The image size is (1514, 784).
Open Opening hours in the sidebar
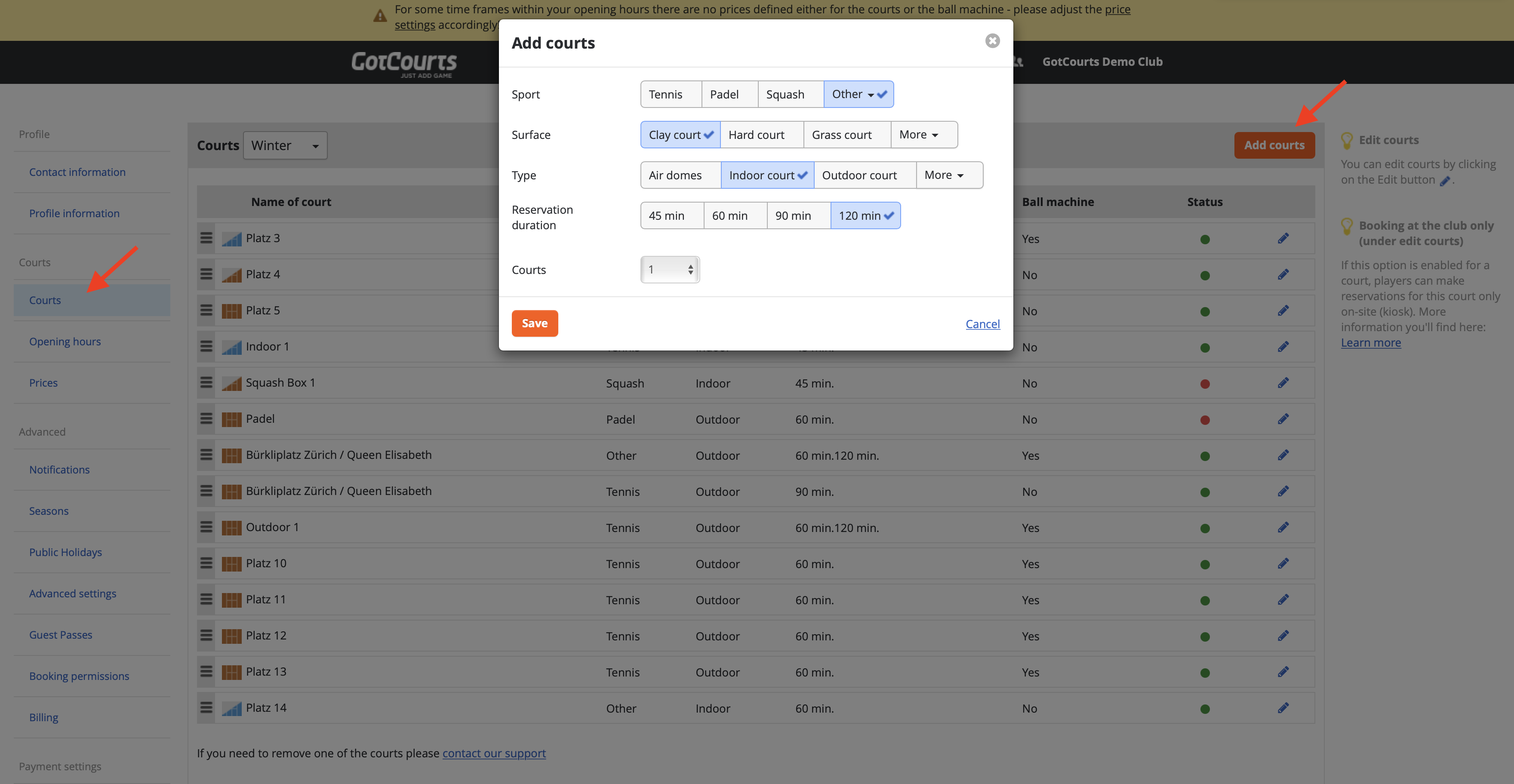point(65,341)
